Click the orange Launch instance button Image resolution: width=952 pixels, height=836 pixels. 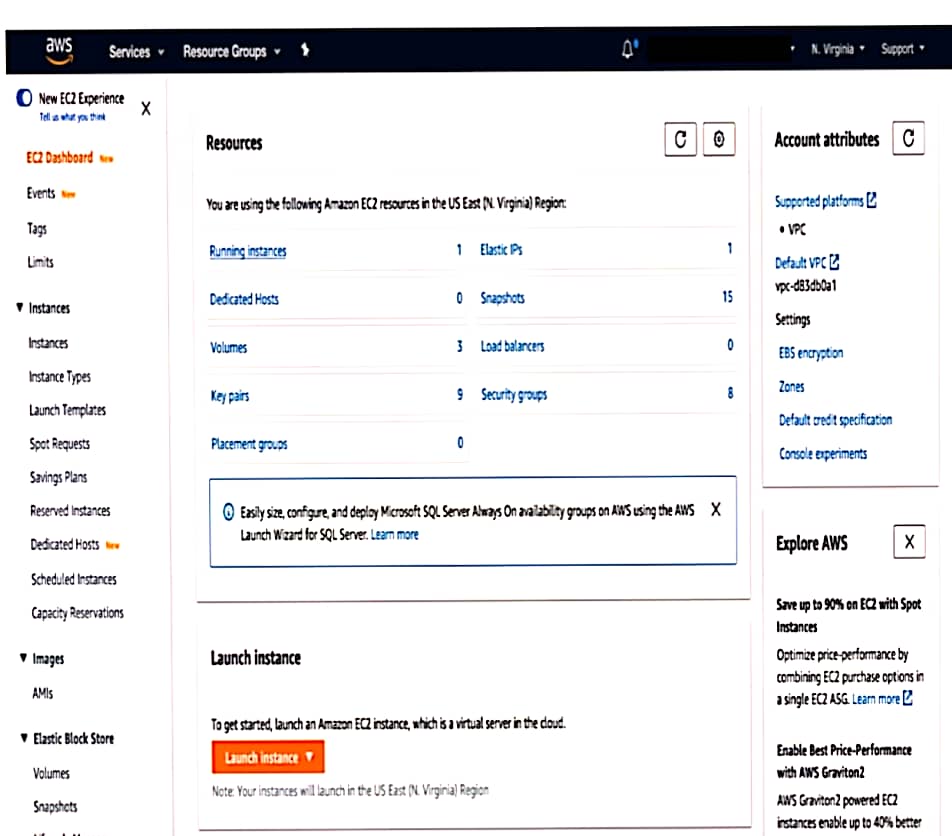268,756
